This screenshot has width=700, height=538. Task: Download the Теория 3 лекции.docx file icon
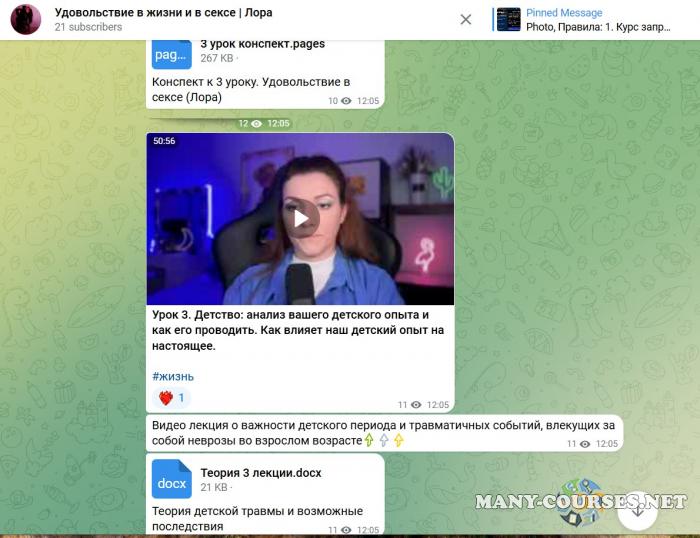pos(171,479)
